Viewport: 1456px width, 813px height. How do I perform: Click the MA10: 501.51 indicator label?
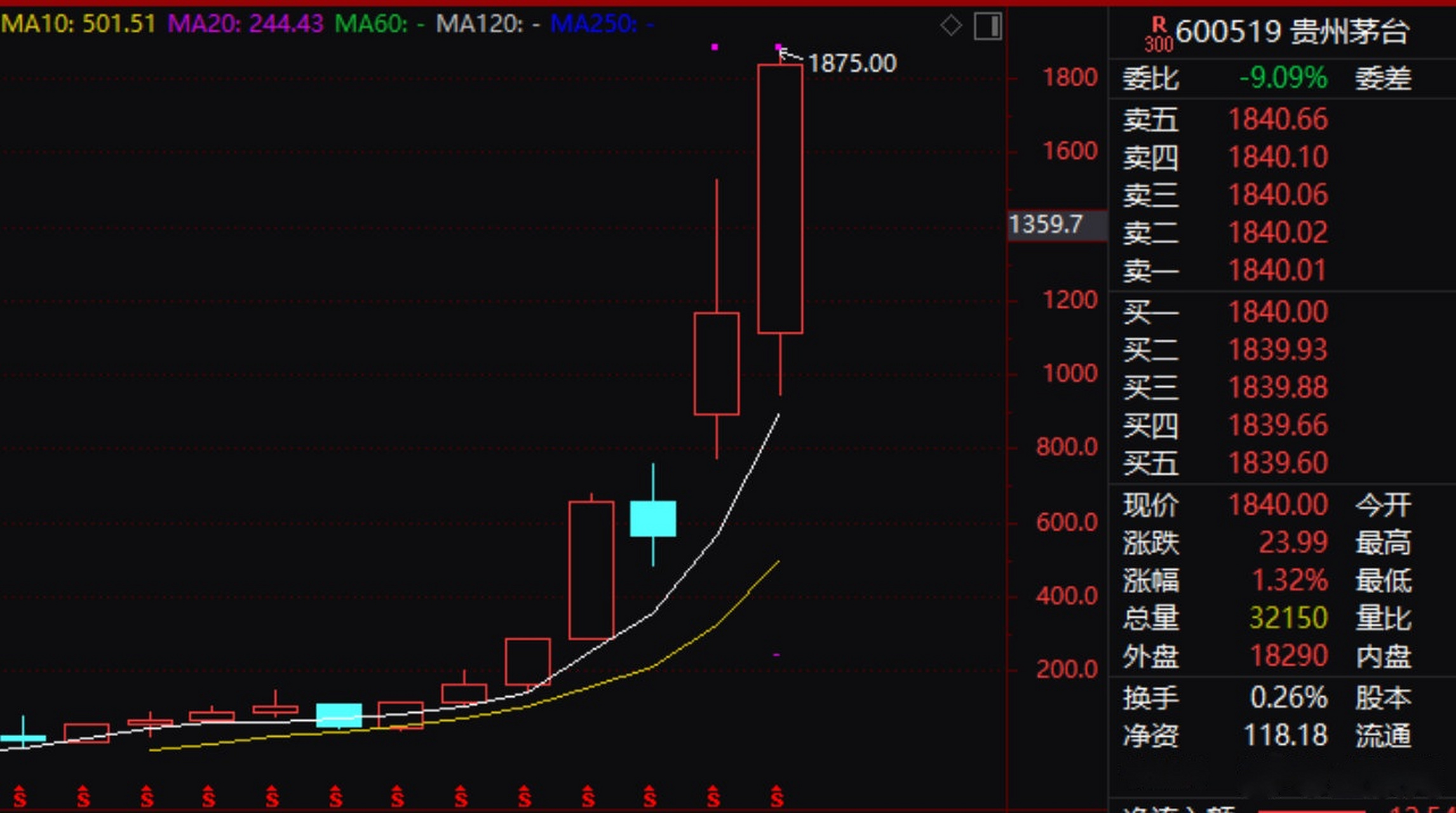[x=78, y=24]
